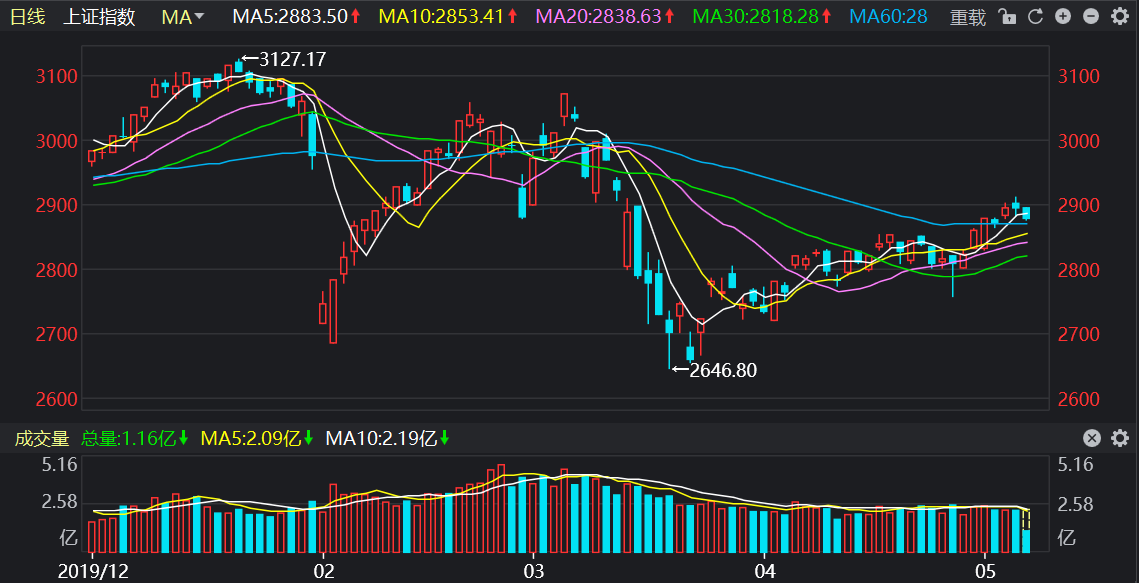Refresh the chart with the circular arrow
This screenshot has height=583, width=1139.
(x=1035, y=17)
